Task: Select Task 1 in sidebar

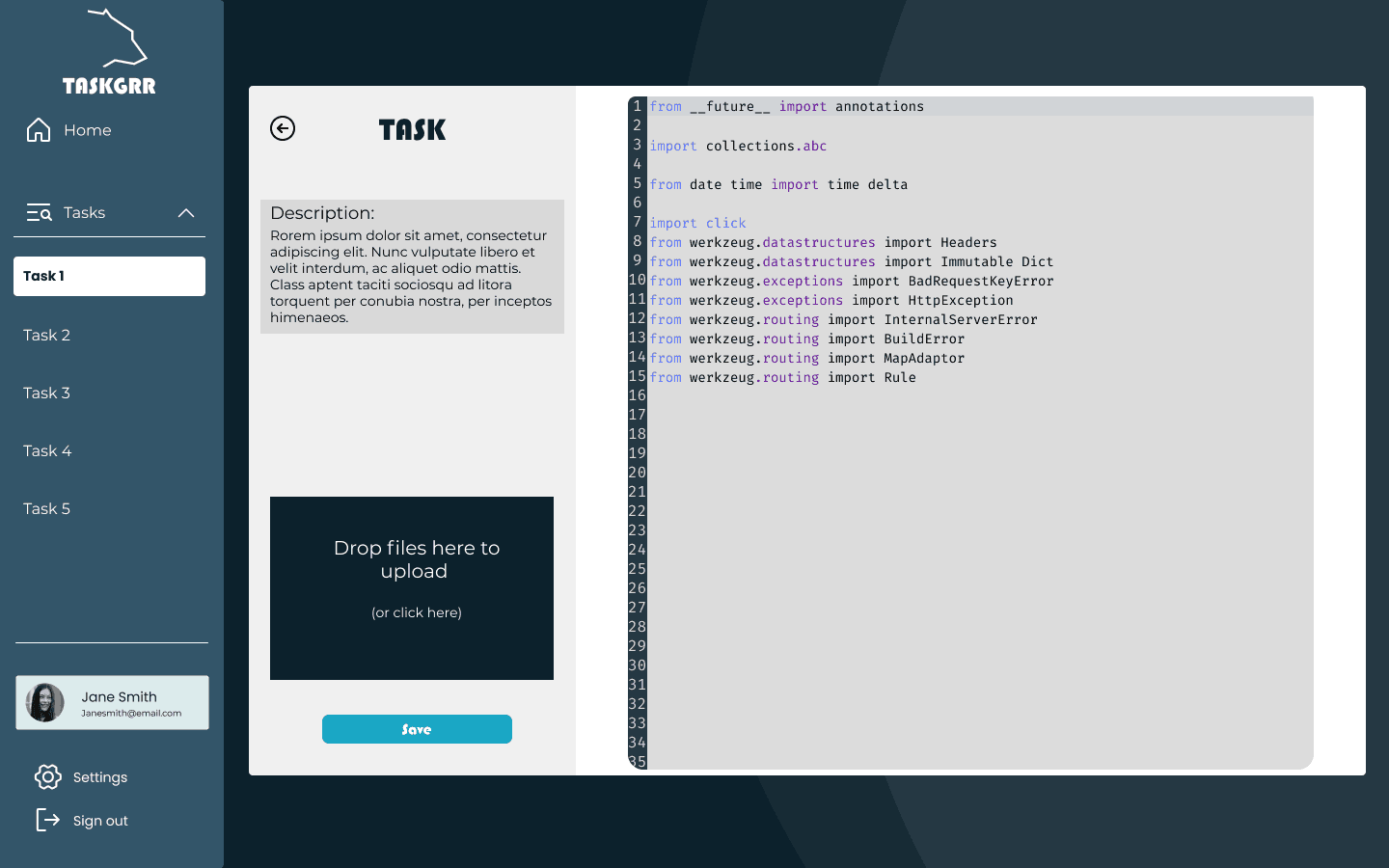Action: point(109,276)
